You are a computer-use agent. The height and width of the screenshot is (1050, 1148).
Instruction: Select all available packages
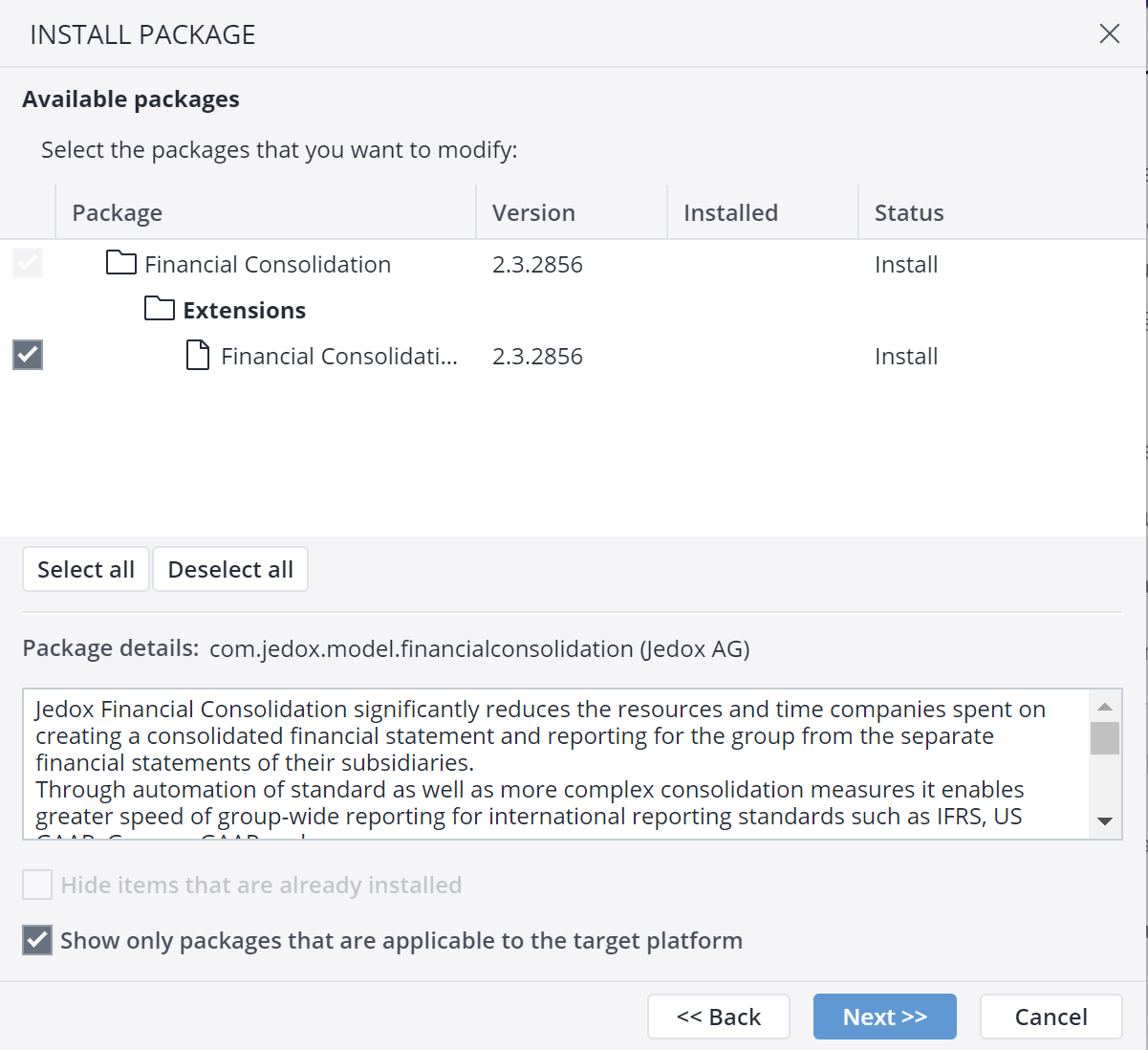point(85,568)
